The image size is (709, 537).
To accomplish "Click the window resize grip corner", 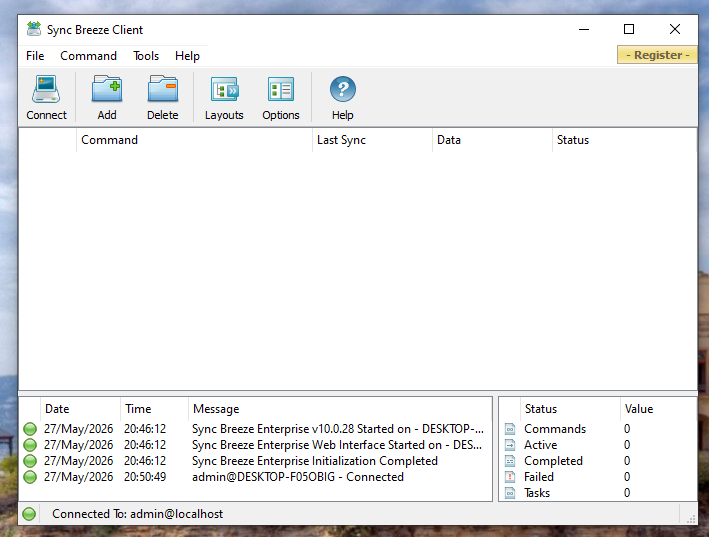I will click(x=691, y=519).
